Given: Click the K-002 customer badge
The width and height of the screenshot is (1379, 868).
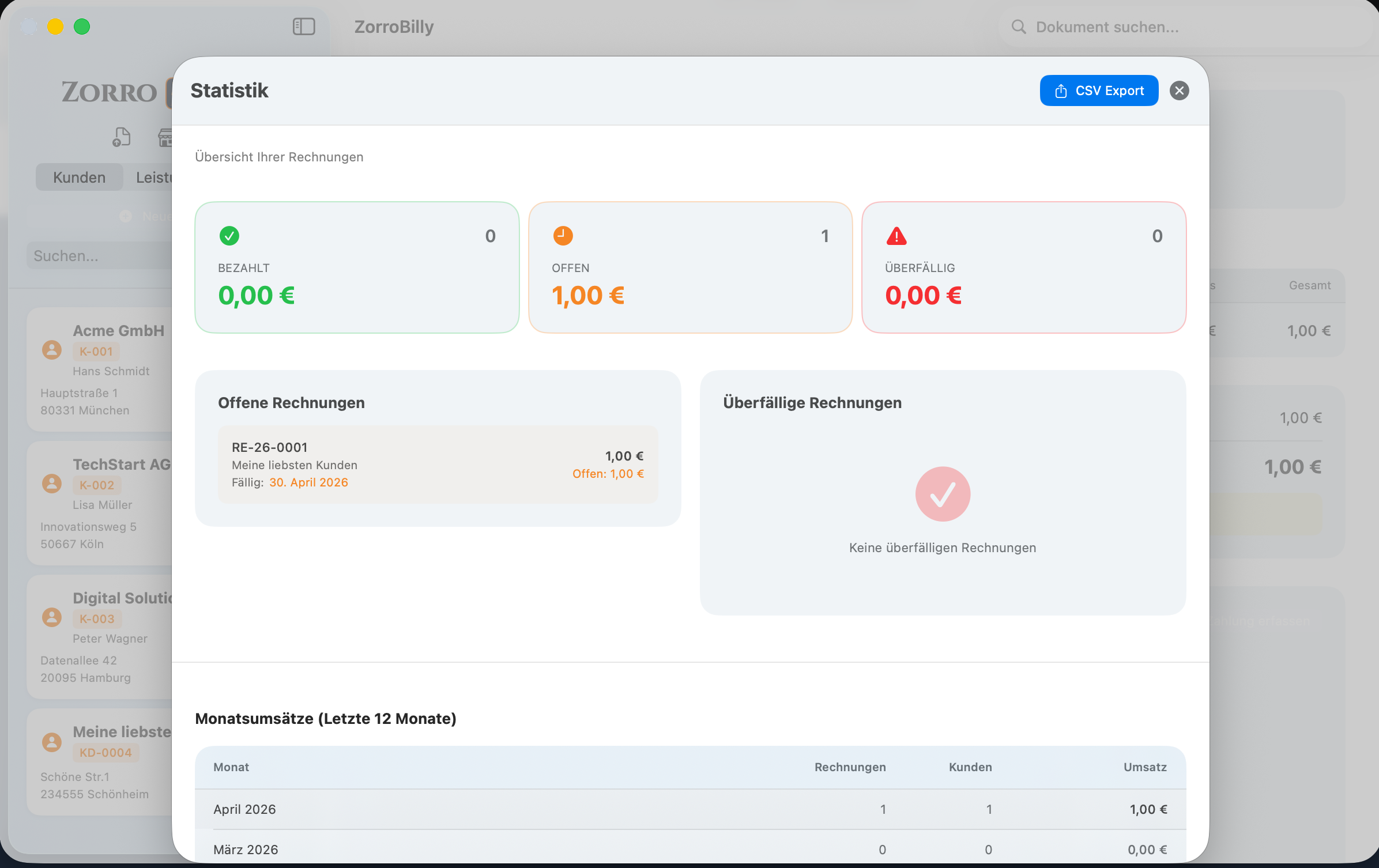Looking at the screenshot, I should [x=96, y=485].
